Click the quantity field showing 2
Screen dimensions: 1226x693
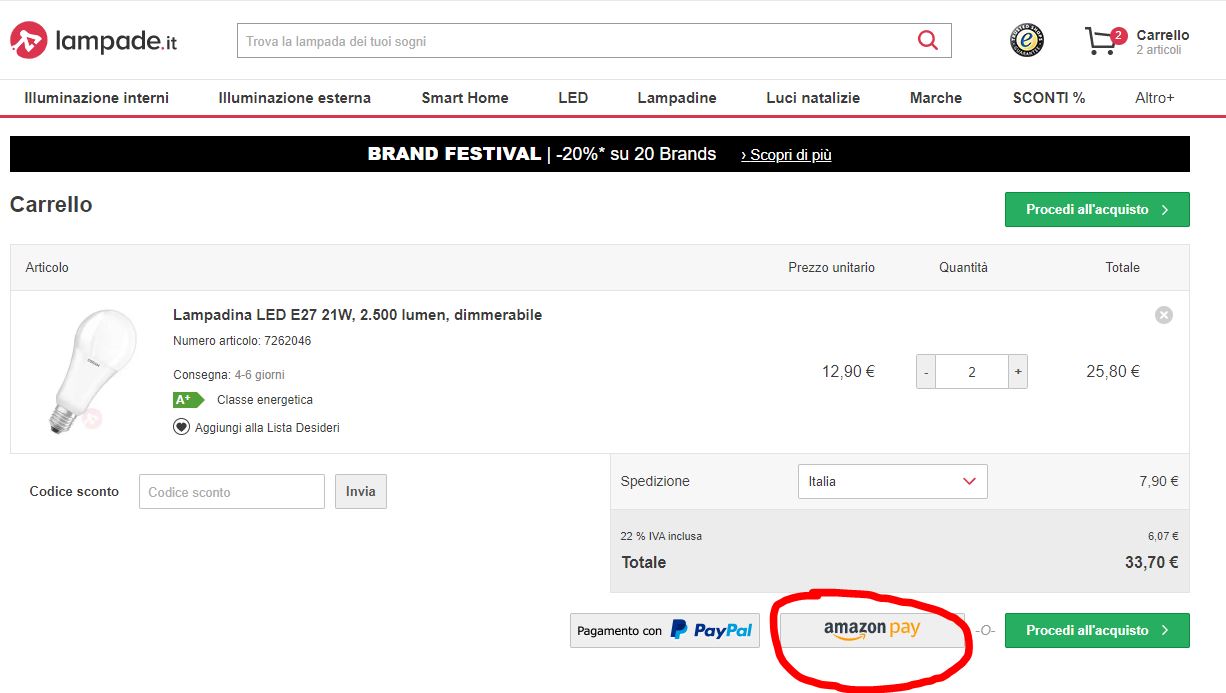[x=972, y=372]
